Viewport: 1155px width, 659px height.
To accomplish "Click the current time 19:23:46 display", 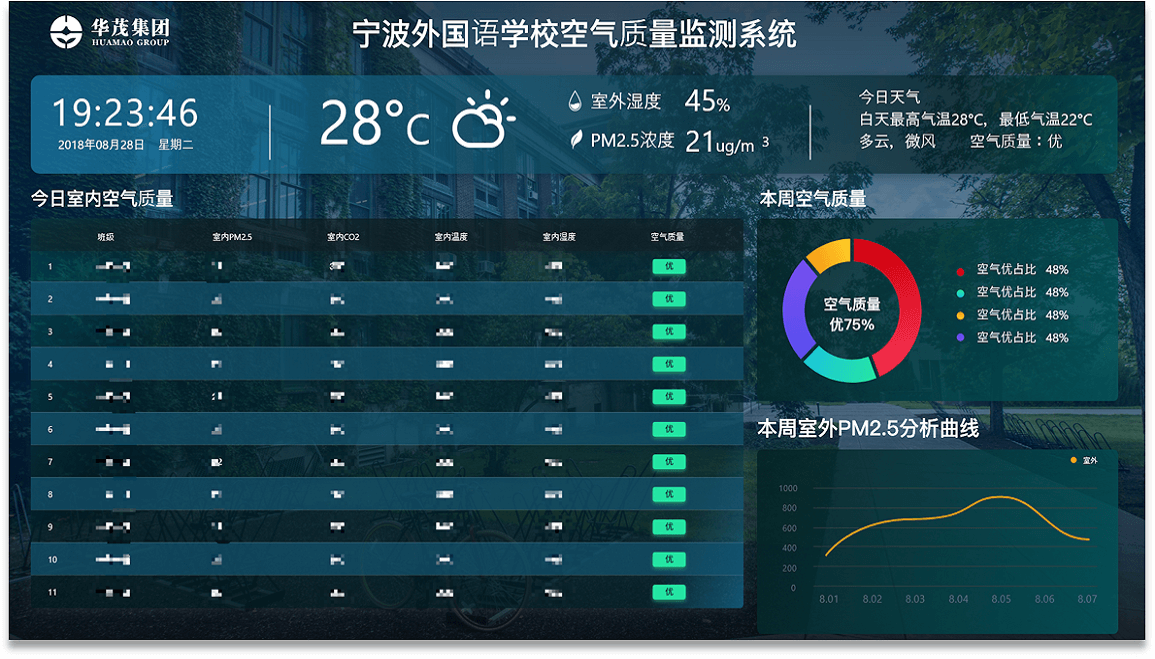I will click(125, 113).
